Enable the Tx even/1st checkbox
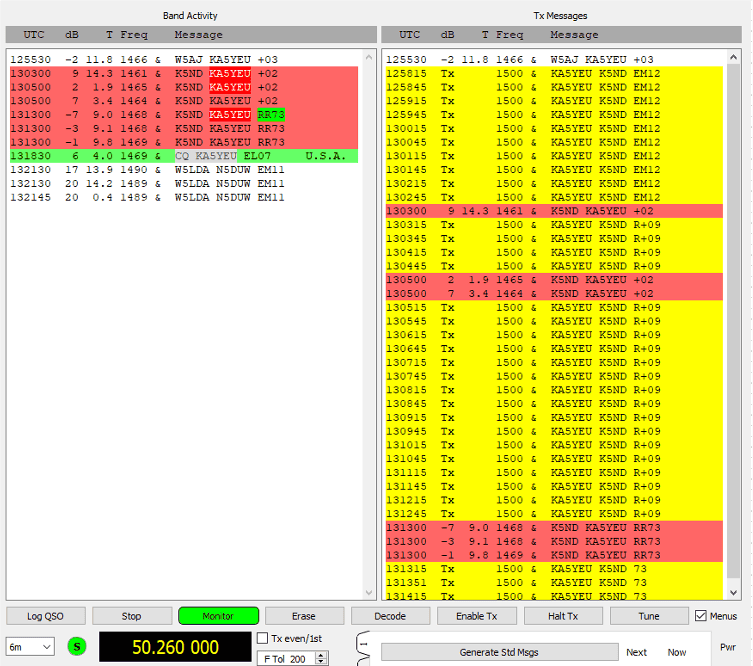Viewport: 753px width, 666px height. coord(263,638)
